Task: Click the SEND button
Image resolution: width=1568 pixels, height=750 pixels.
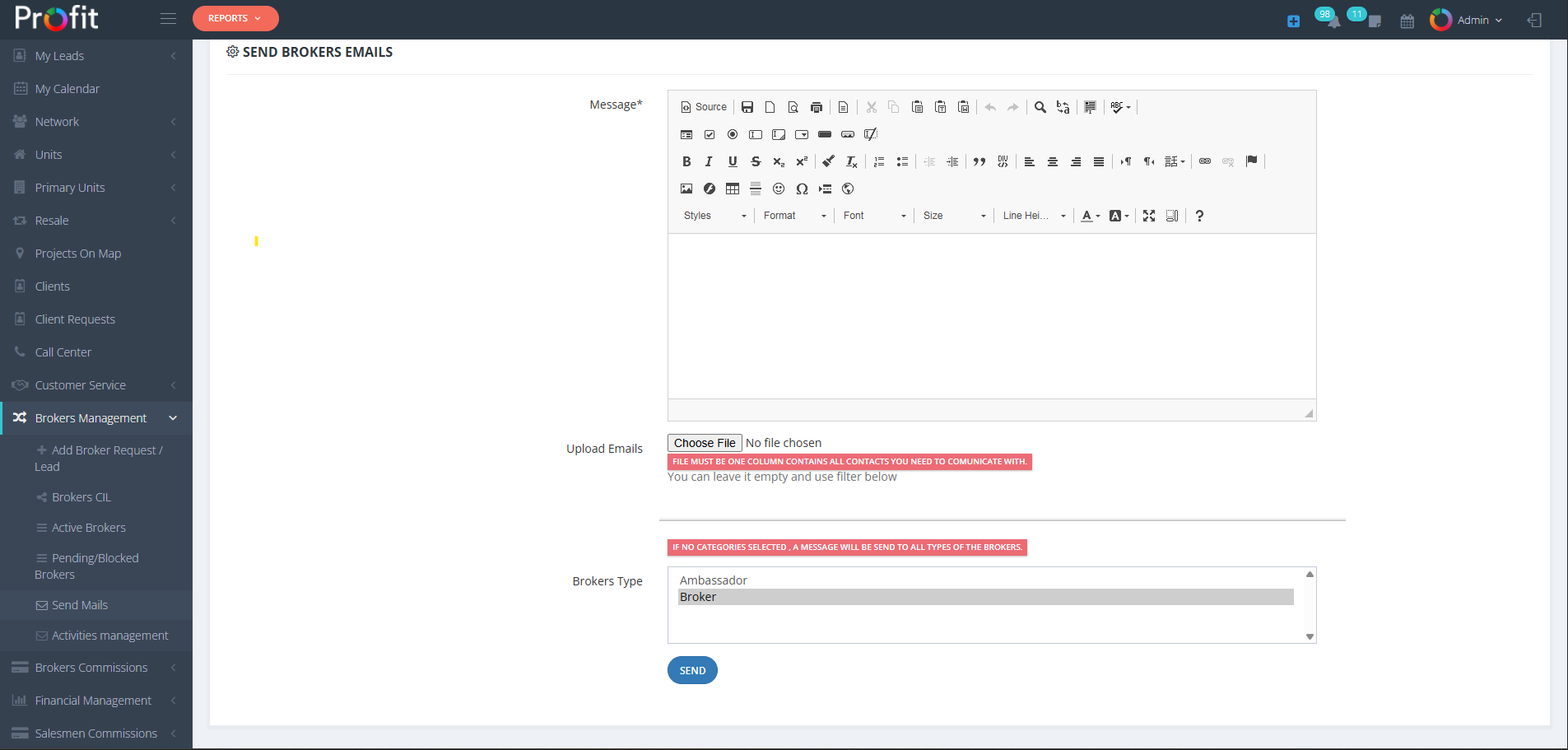Action: [x=691, y=670]
